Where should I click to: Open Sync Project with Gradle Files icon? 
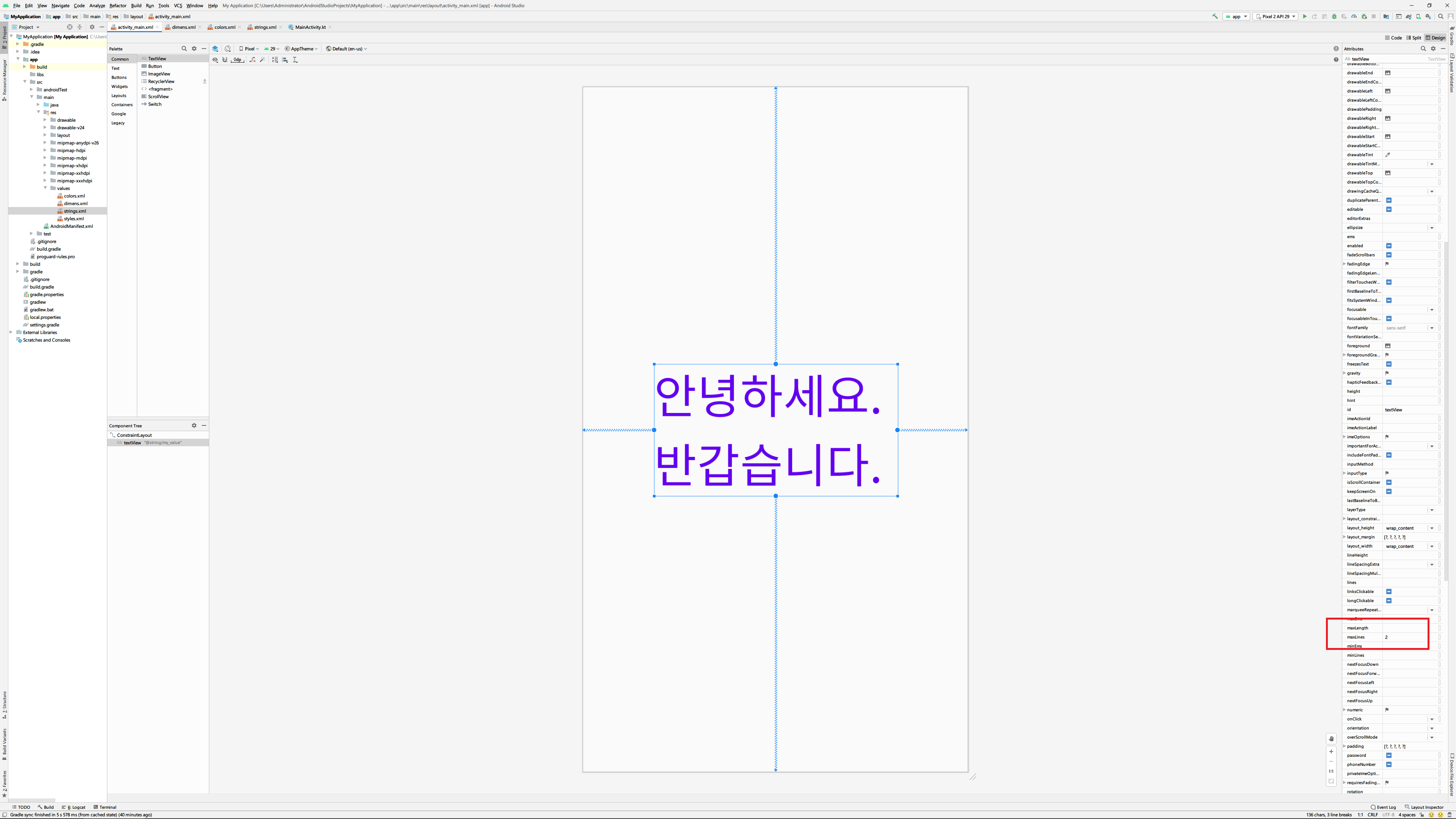point(1409,16)
